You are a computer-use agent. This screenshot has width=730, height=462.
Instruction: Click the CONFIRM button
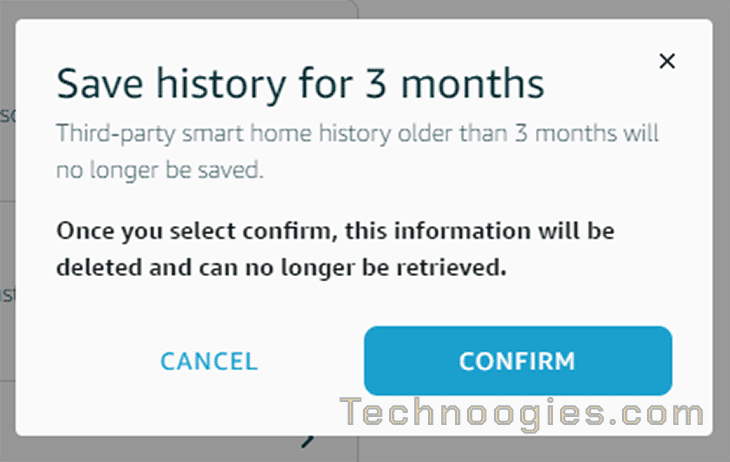click(x=518, y=361)
